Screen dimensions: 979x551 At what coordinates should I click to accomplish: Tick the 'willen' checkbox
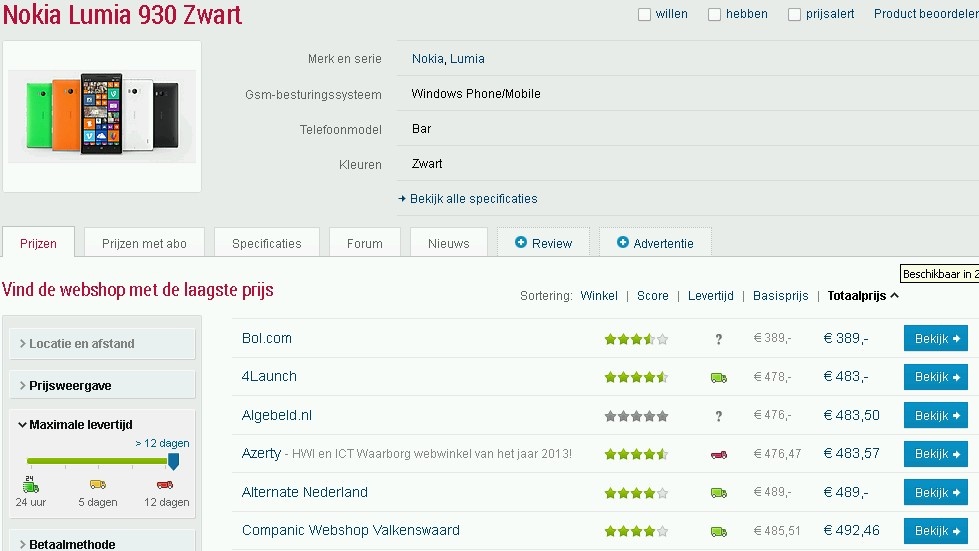point(645,15)
